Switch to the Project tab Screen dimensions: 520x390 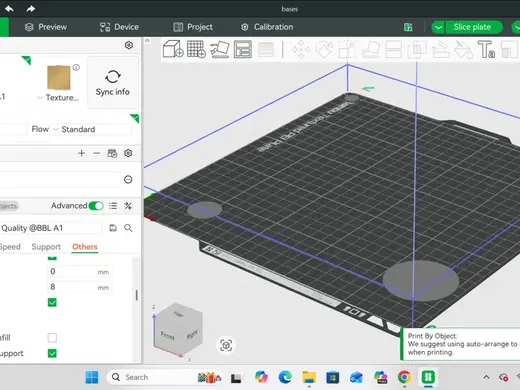[193, 27]
